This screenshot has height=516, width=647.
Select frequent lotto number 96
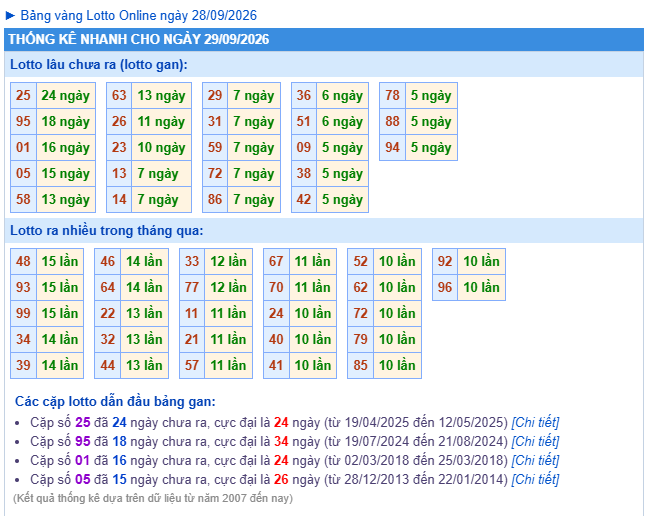pos(445,287)
